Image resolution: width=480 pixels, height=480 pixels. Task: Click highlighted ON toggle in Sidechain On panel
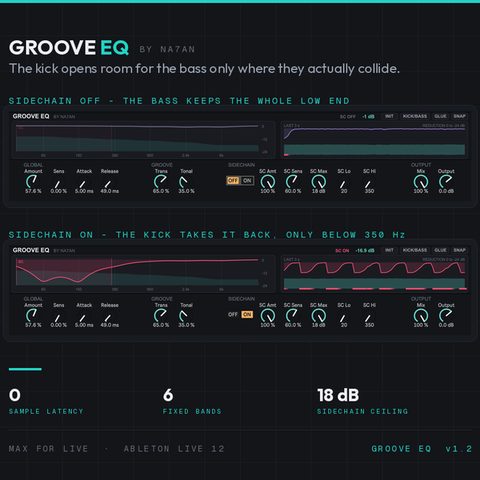click(x=247, y=314)
